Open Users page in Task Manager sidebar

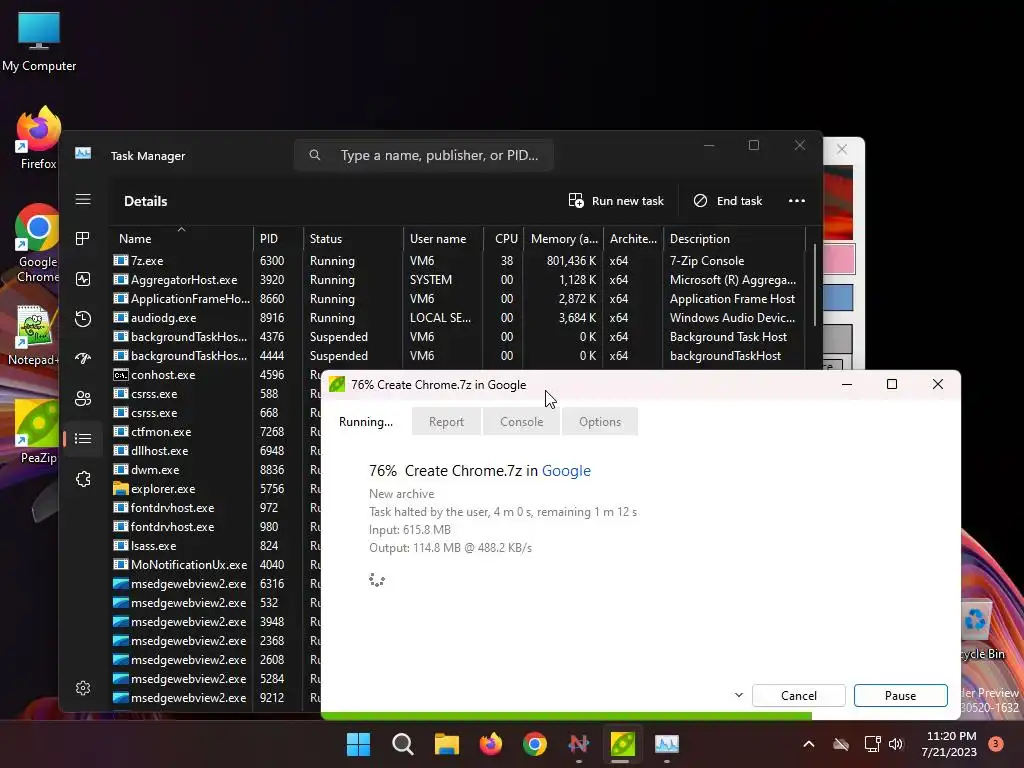coord(83,398)
